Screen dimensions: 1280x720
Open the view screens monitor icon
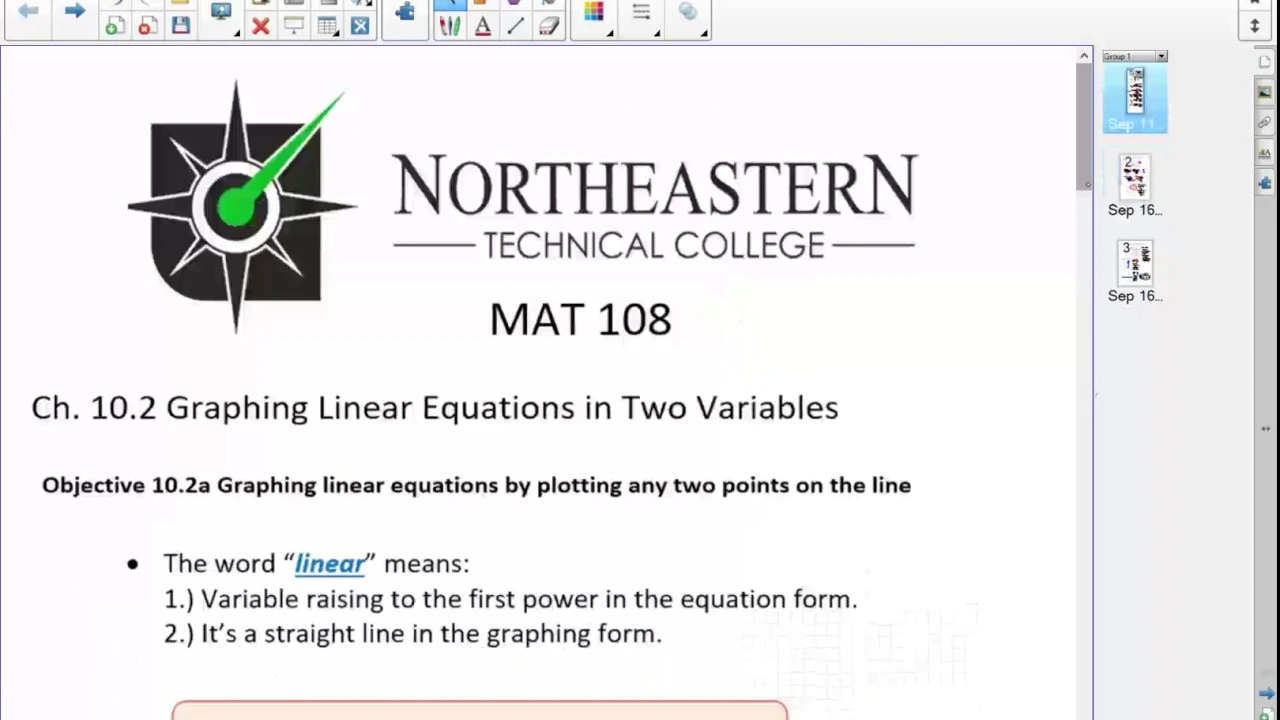click(221, 12)
